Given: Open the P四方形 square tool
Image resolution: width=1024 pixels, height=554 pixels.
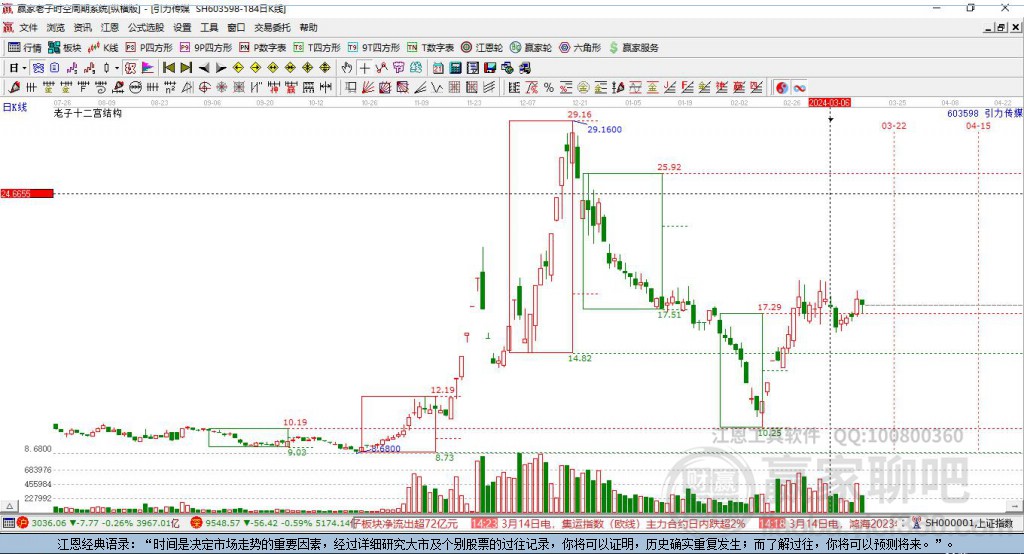Looking at the screenshot, I should point(149,48).
